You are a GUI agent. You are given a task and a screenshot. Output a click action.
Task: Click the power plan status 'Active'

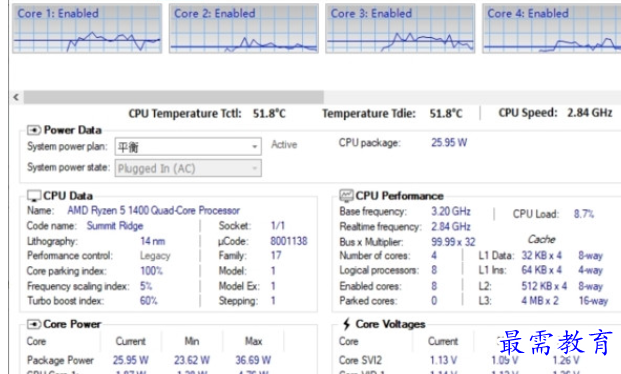tap(284, 145)
